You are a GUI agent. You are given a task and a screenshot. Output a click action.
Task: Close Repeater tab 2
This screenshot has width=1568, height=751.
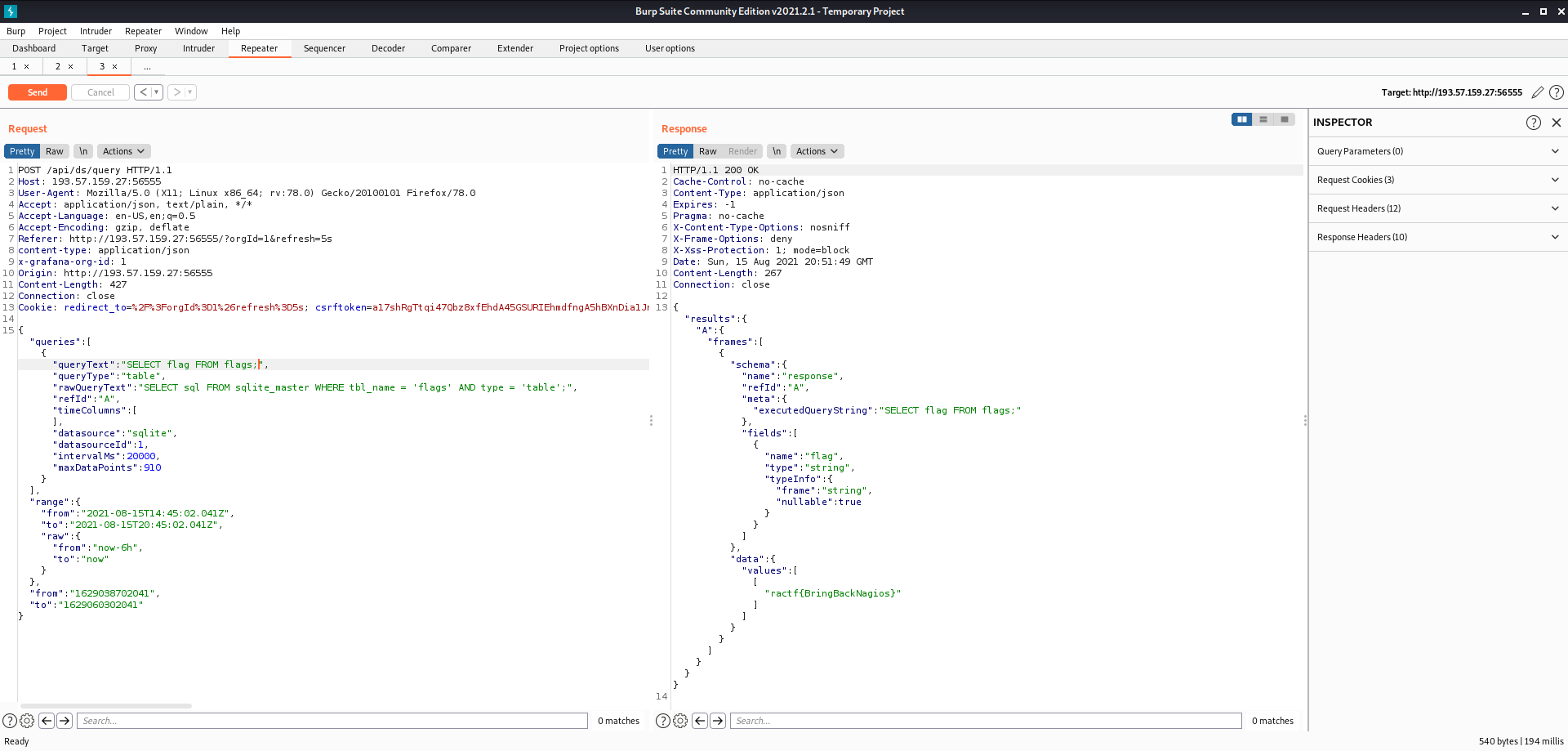coord(70,67)
